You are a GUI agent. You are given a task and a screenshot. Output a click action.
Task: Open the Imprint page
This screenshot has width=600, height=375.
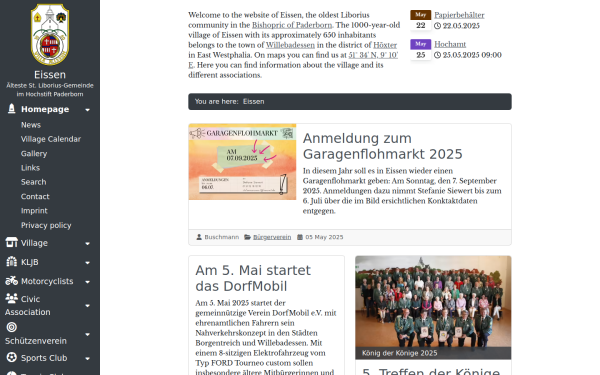pyautogui.click(x=34, y=210)
